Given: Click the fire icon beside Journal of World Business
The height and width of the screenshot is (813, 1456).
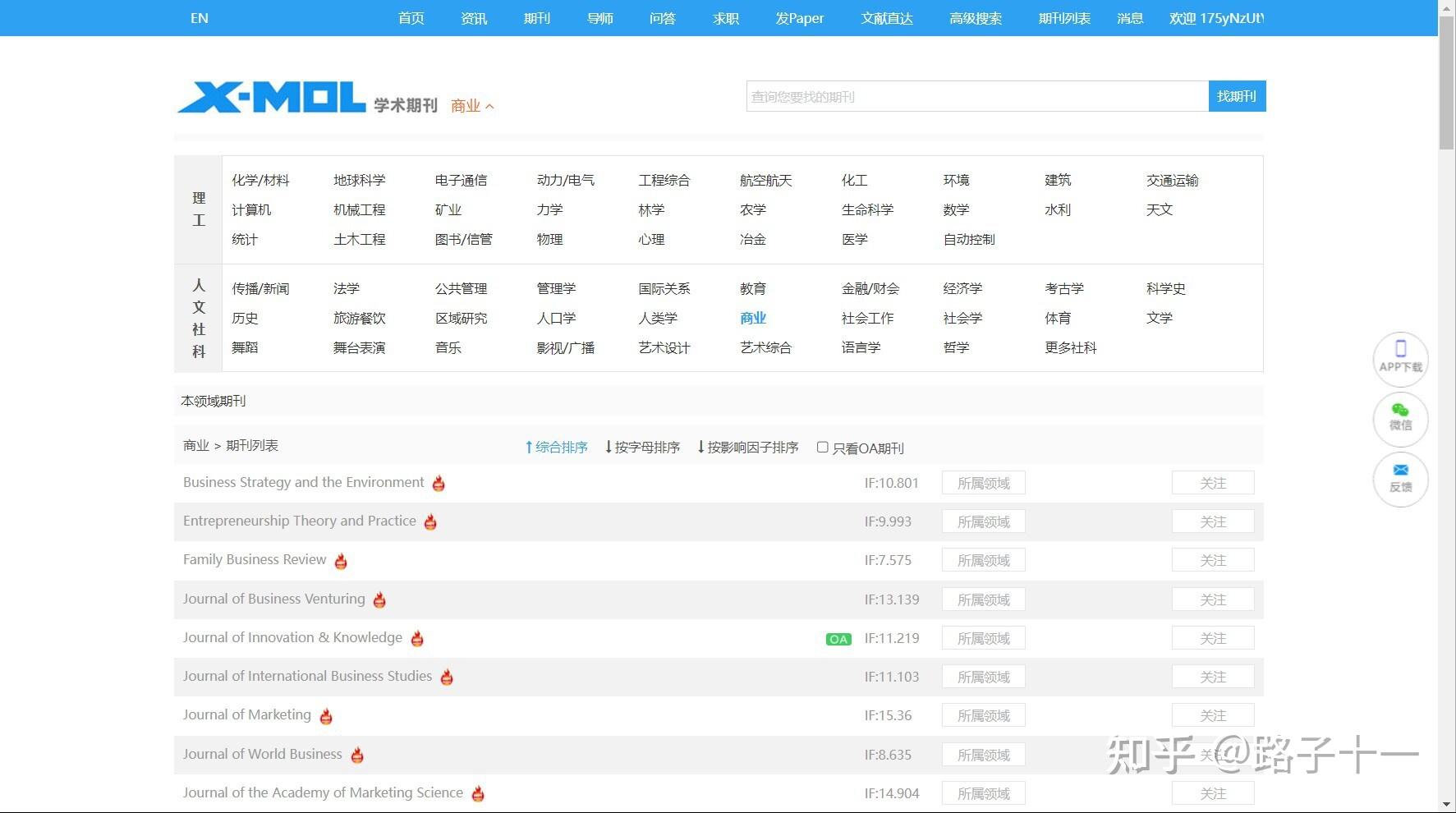Looking at the screenshot, I should click(x=357, y=756).
